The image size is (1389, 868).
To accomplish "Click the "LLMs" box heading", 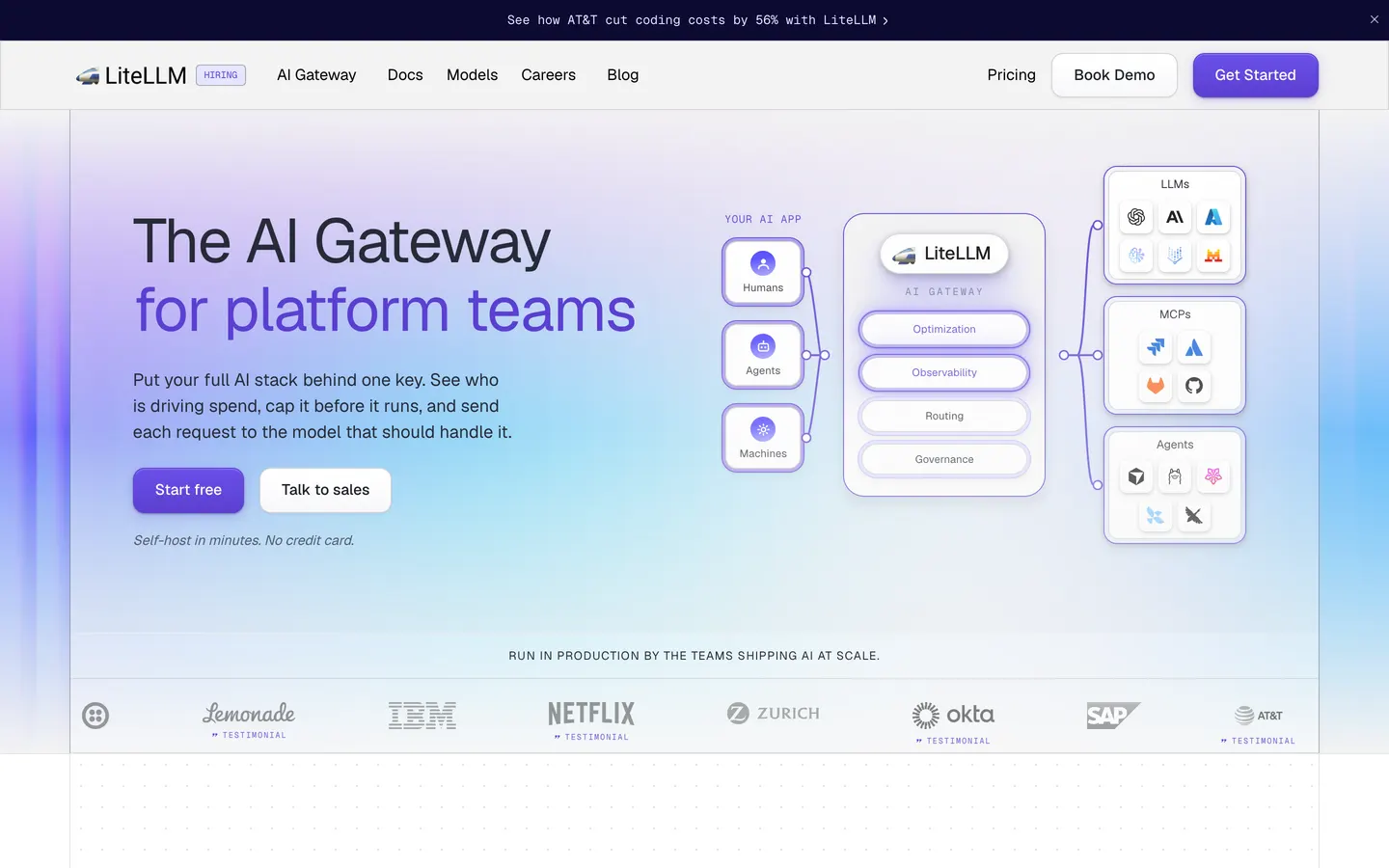I will (x=1175, y=184).
